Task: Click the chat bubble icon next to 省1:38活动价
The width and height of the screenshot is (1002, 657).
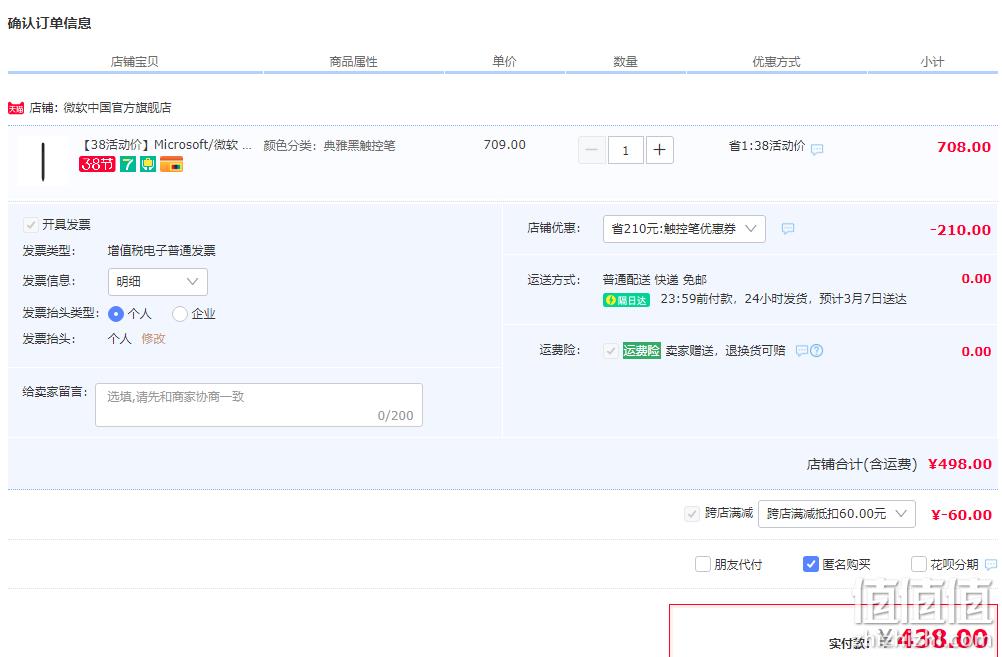Action: (817, 149)
